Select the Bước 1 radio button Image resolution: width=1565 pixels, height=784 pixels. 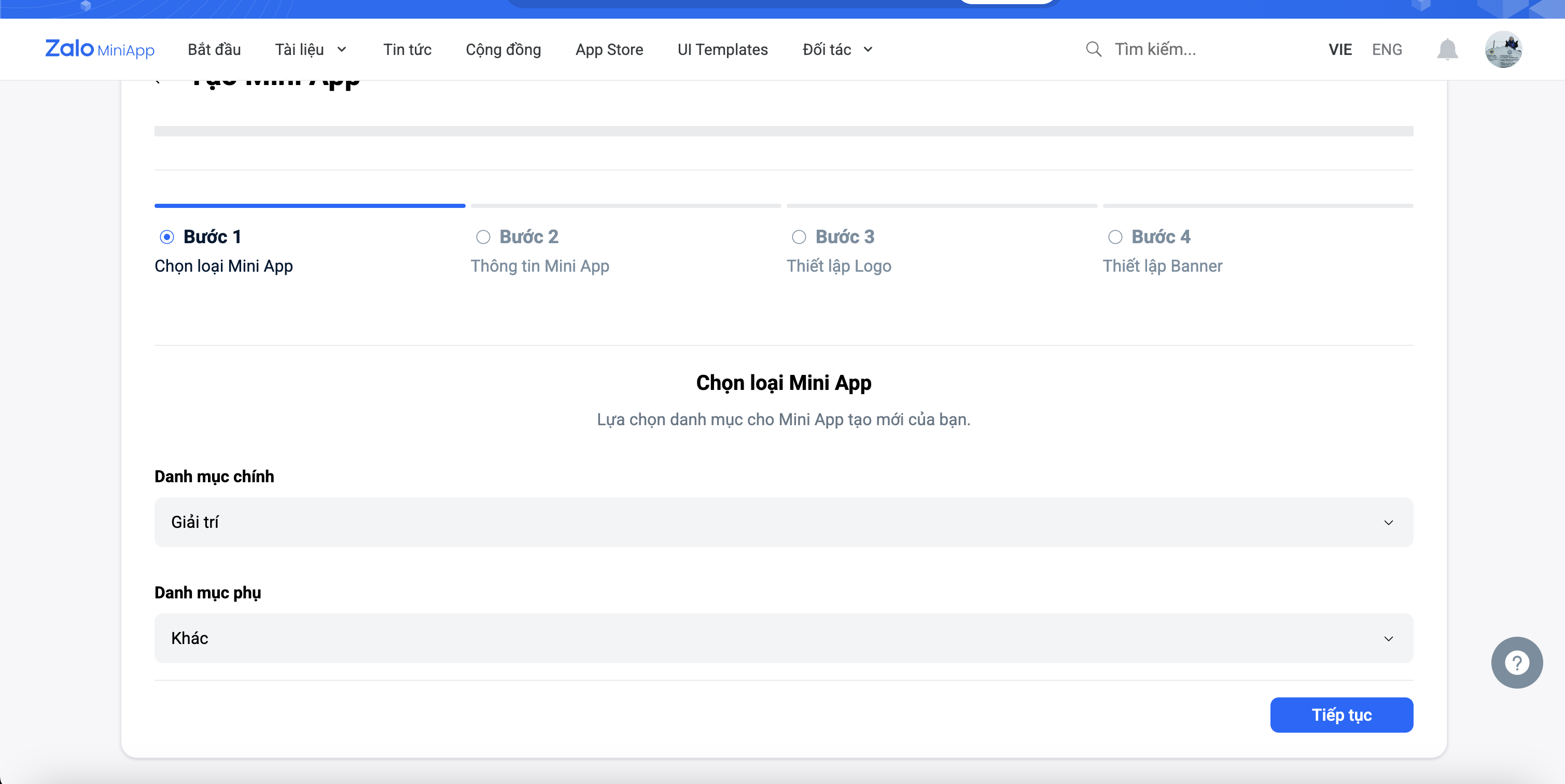(x=167, y=237)
